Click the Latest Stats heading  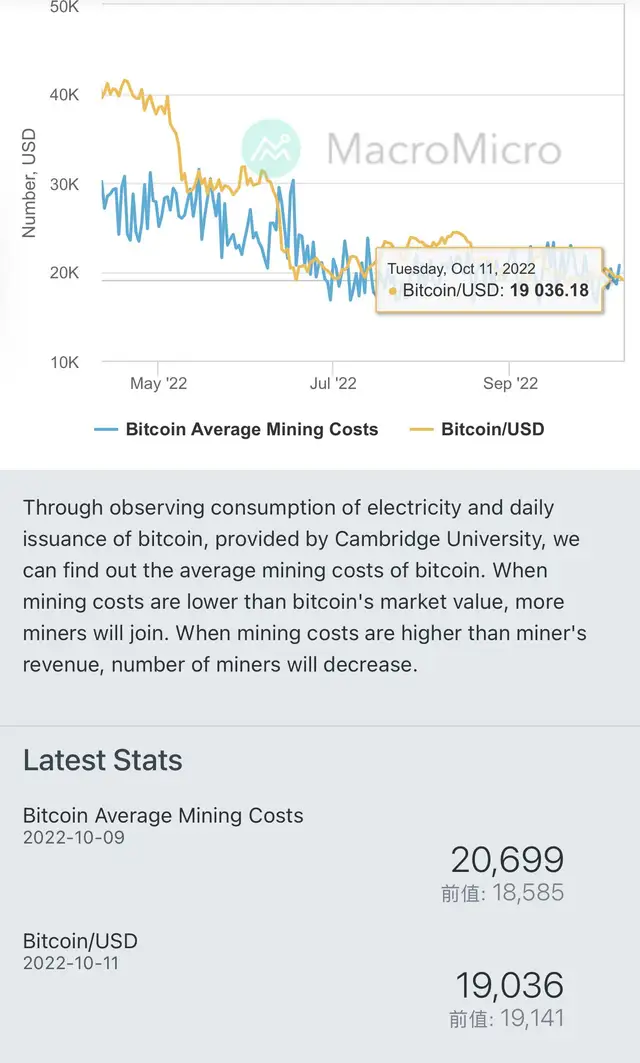102,761
